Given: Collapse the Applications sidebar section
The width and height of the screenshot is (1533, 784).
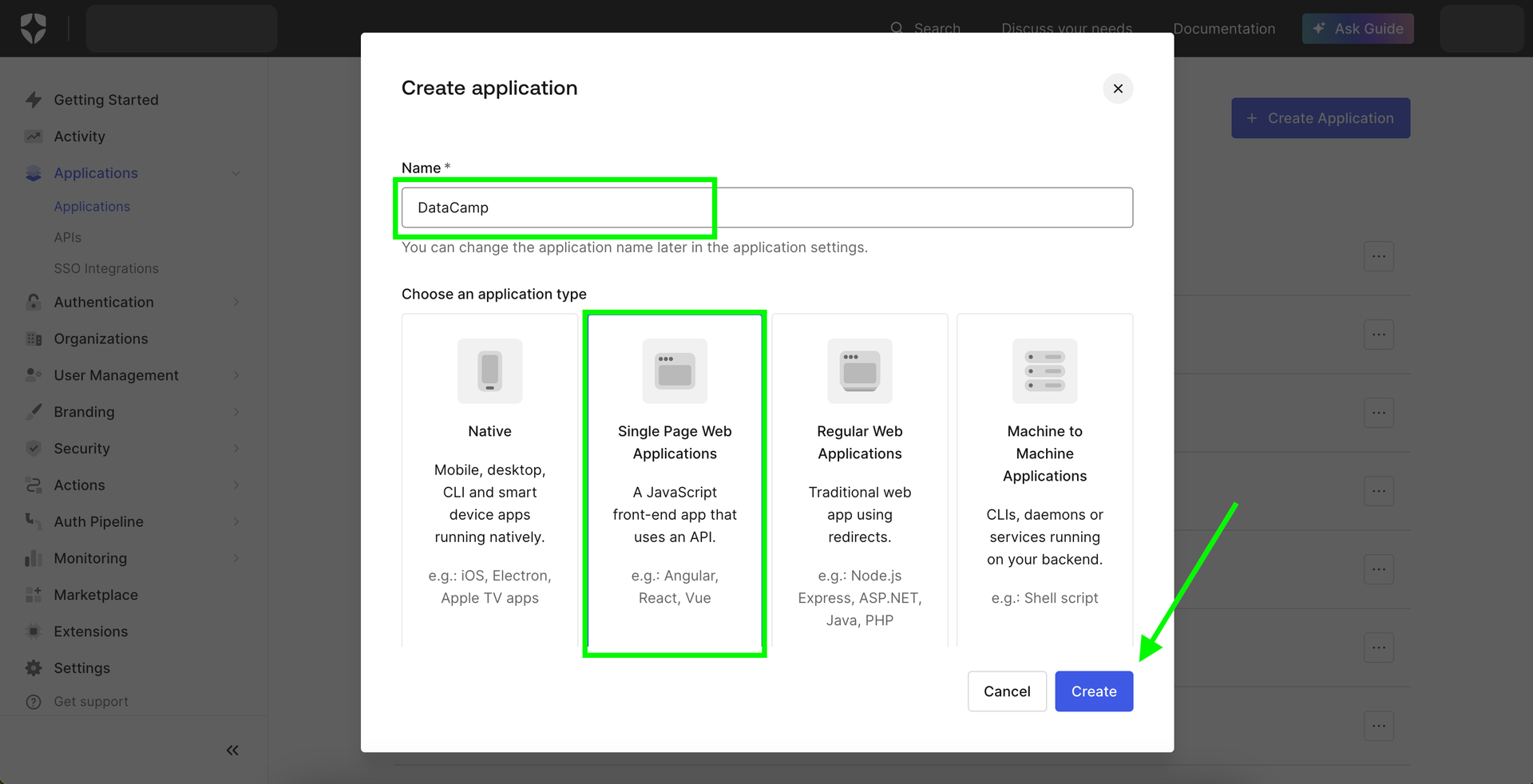Looking at the screenshot, I should click(236, 173).
